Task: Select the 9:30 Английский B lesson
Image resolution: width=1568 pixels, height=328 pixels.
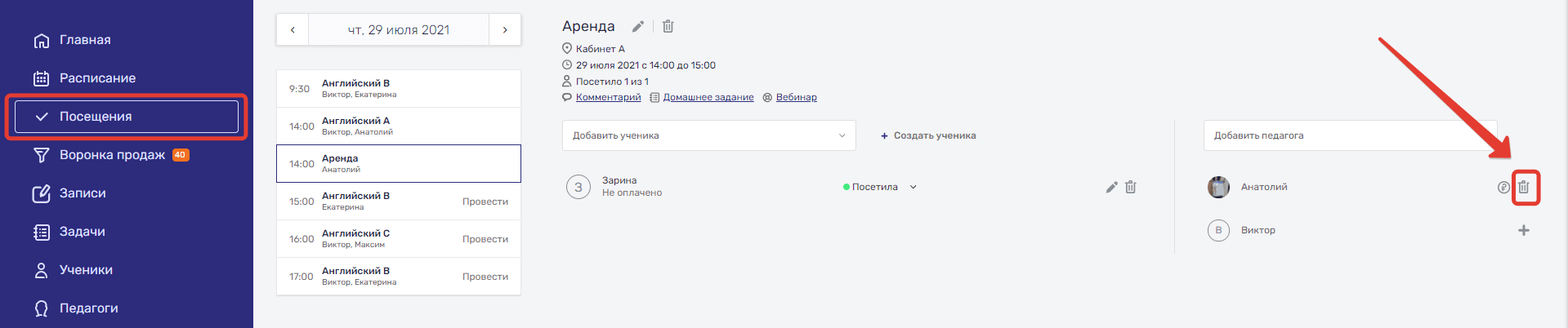Action: pos(399,88)
